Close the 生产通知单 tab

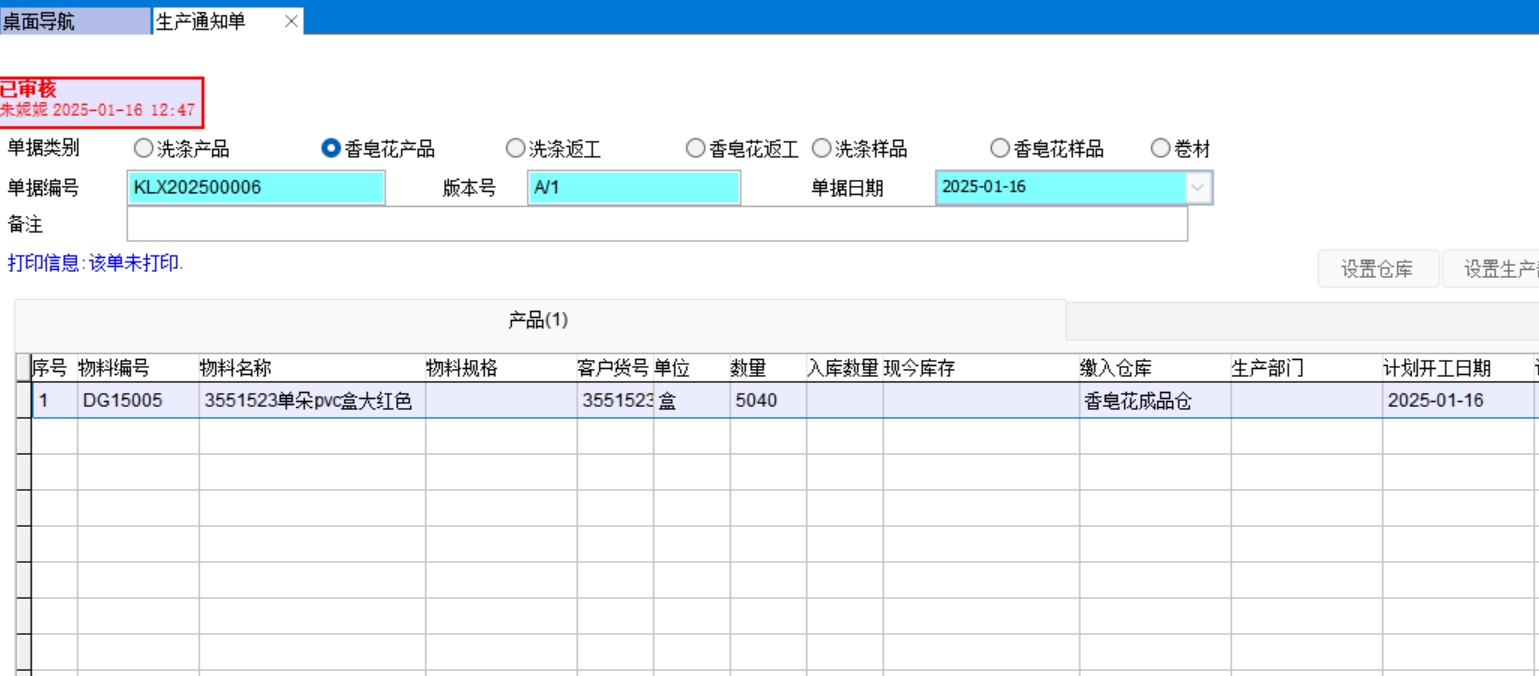pyautogui.click(x=291, y=21)
